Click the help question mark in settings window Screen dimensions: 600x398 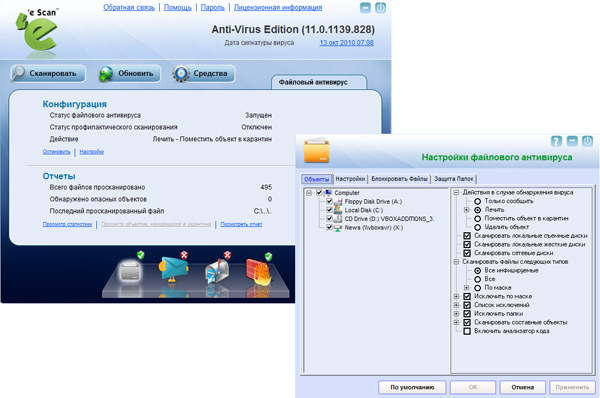(x=556, y=141)
